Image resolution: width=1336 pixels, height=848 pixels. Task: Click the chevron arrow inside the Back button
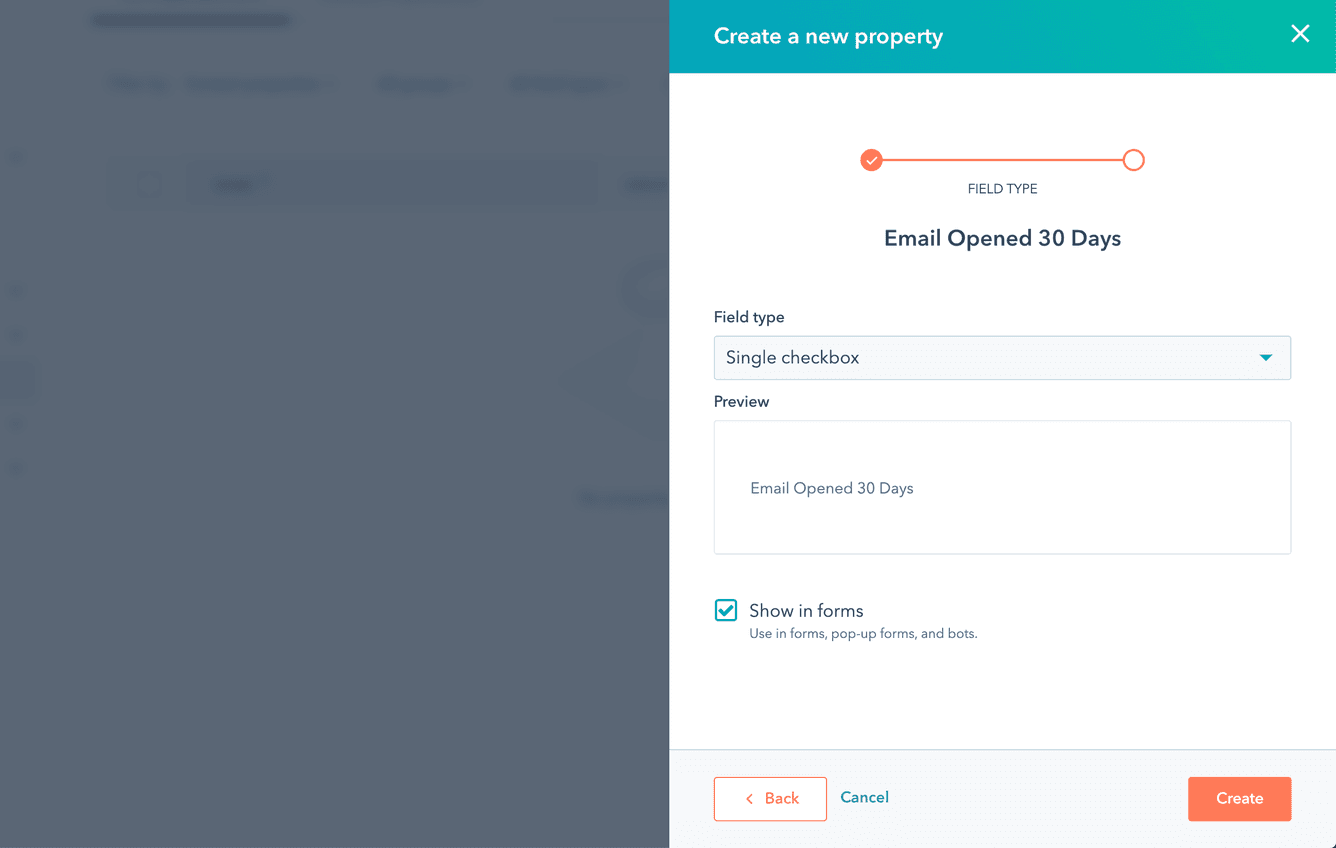(749, 798)
